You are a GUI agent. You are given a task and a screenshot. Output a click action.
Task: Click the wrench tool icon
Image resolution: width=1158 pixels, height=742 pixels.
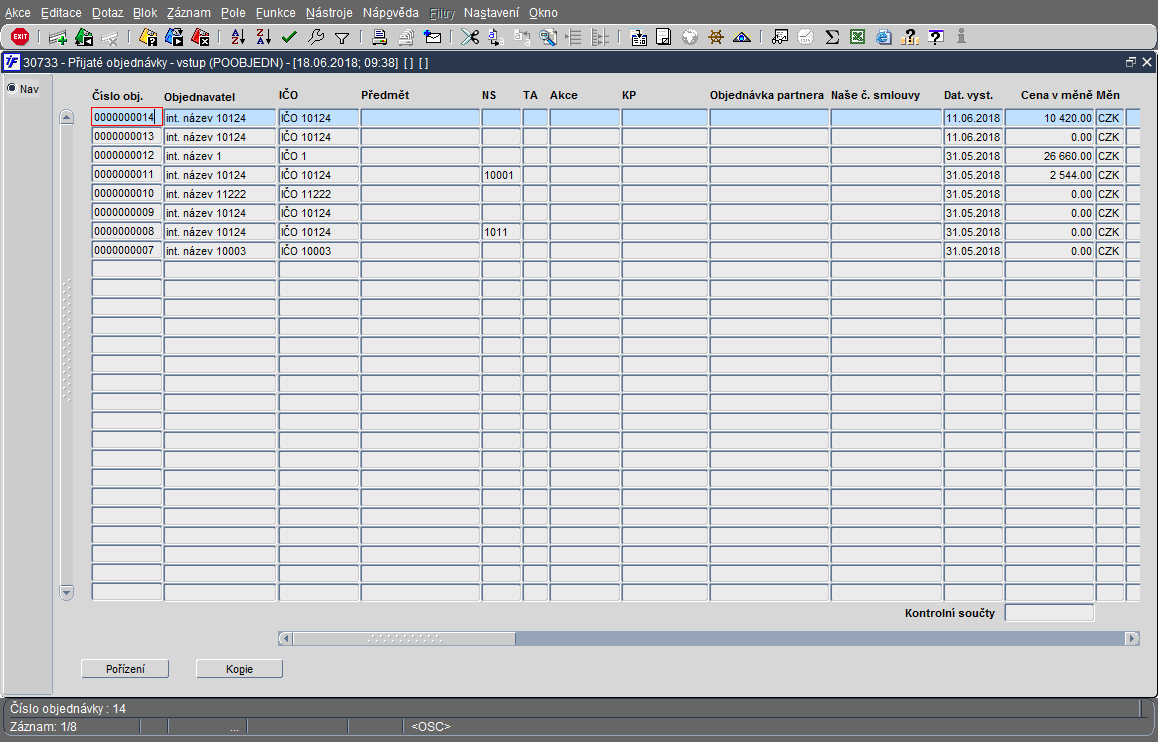(315, 37)
